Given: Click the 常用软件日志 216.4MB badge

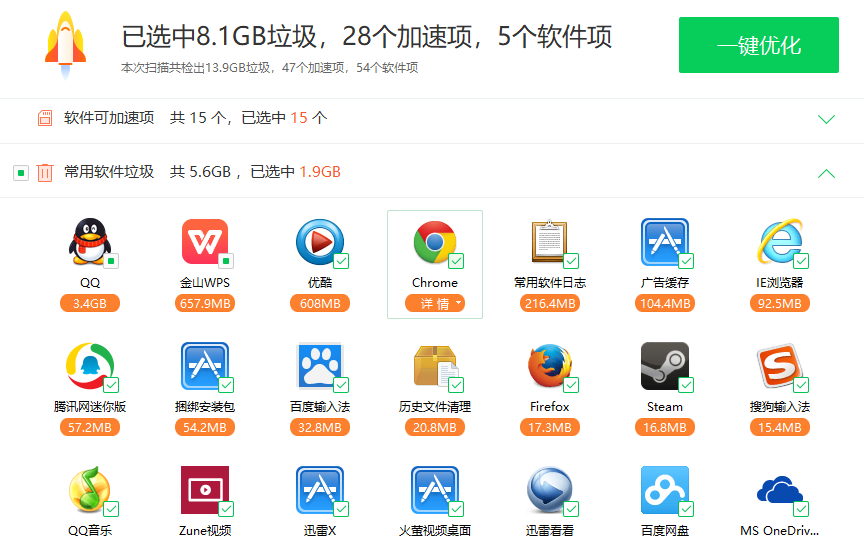Looking at the screenshot, I should (549, 304).
